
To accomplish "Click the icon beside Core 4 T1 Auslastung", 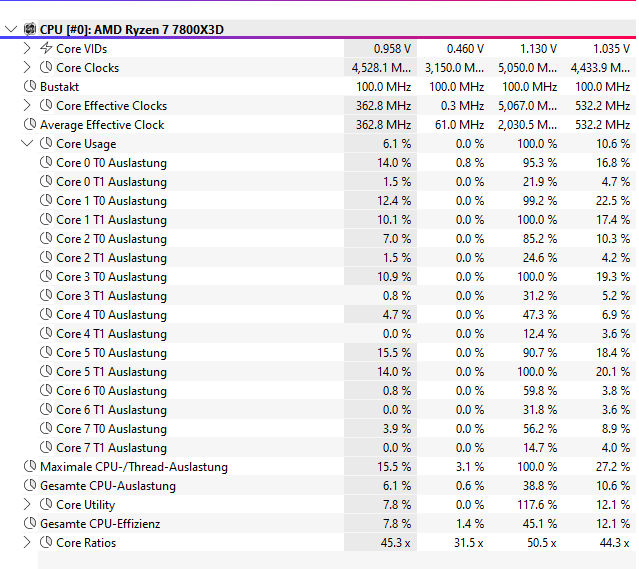I will (x=46, y=333).
